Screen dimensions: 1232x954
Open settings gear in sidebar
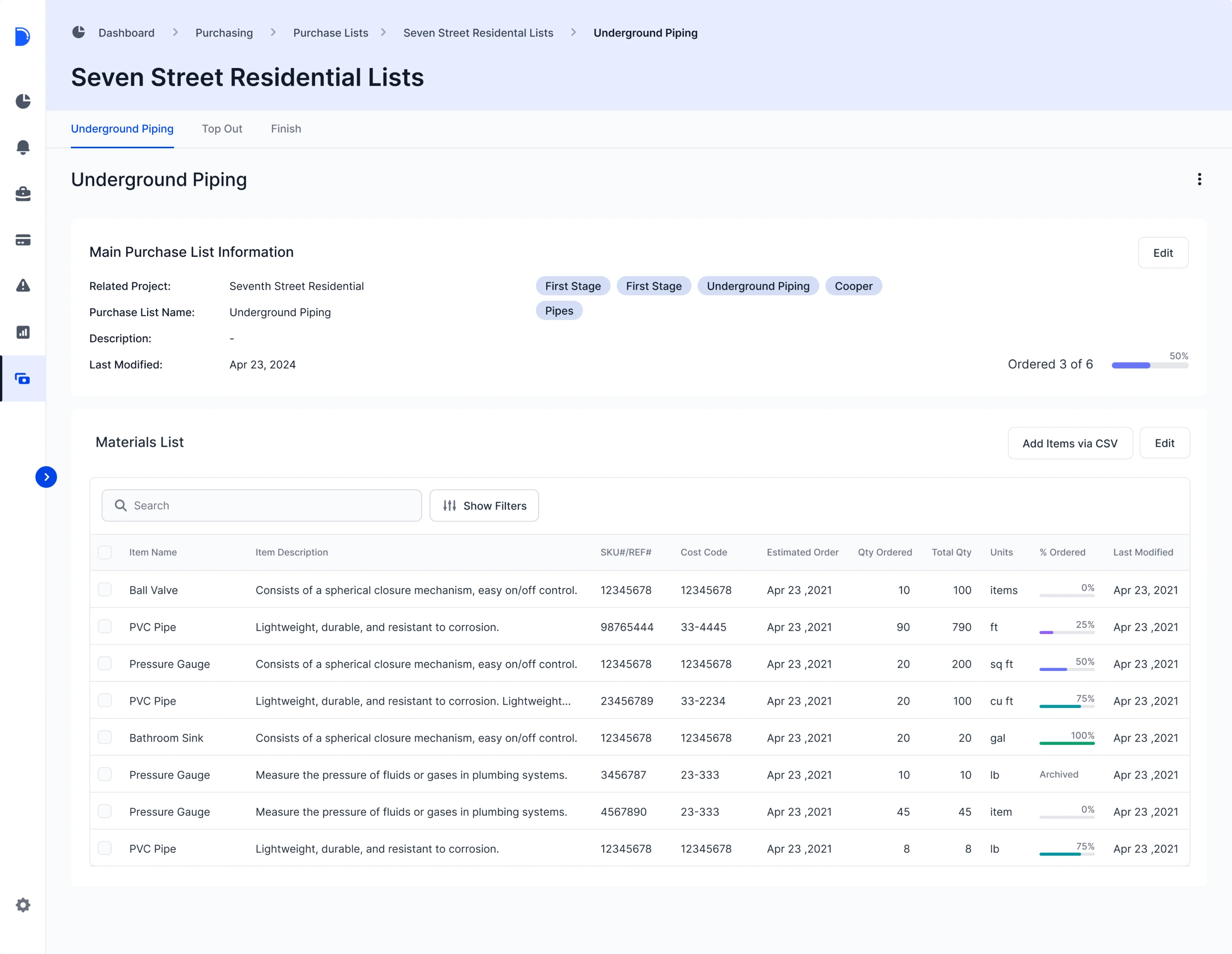pyautogui.click(x=23, y=905)
